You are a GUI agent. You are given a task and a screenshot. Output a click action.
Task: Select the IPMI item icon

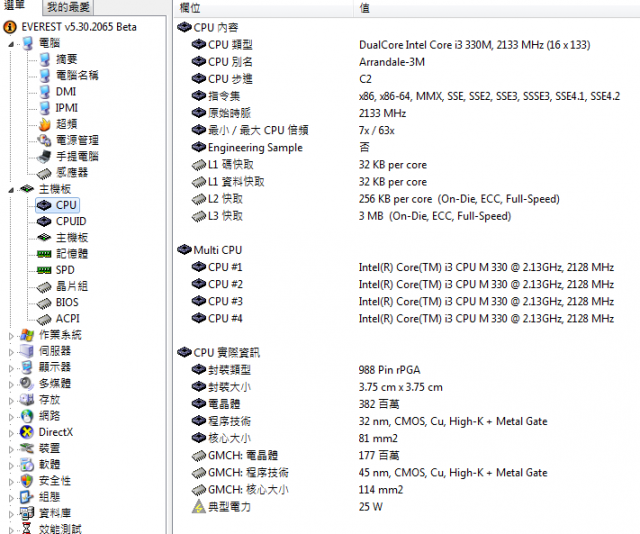point(45,108)
